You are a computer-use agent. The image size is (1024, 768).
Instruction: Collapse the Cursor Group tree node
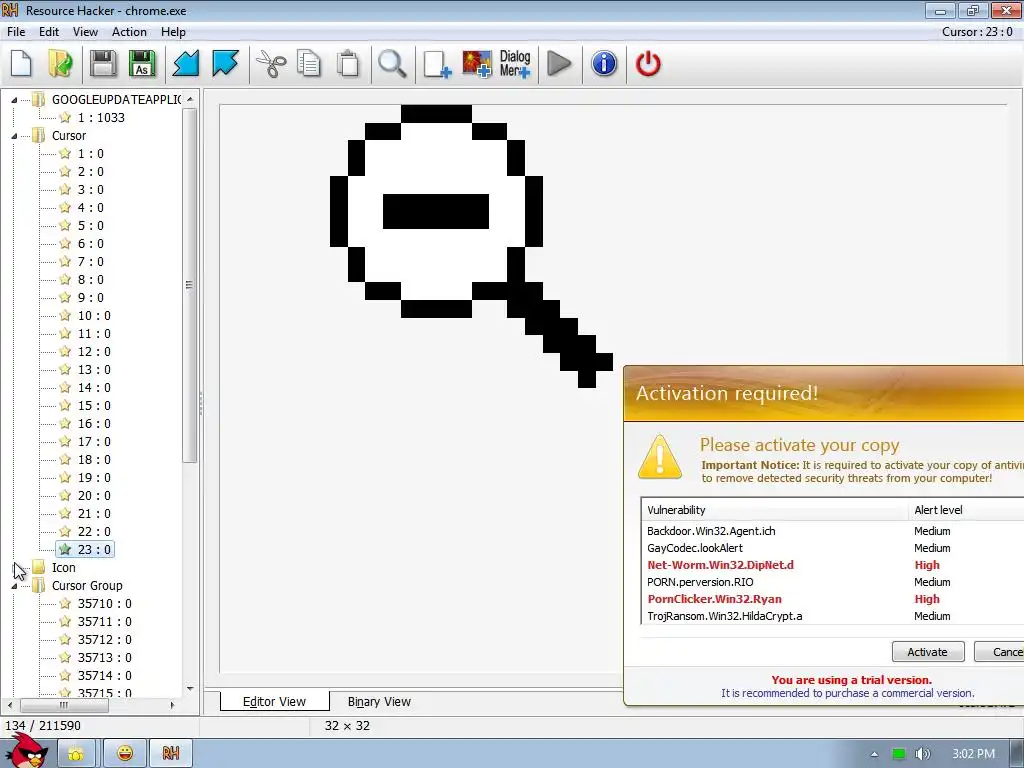click(14, 586)
